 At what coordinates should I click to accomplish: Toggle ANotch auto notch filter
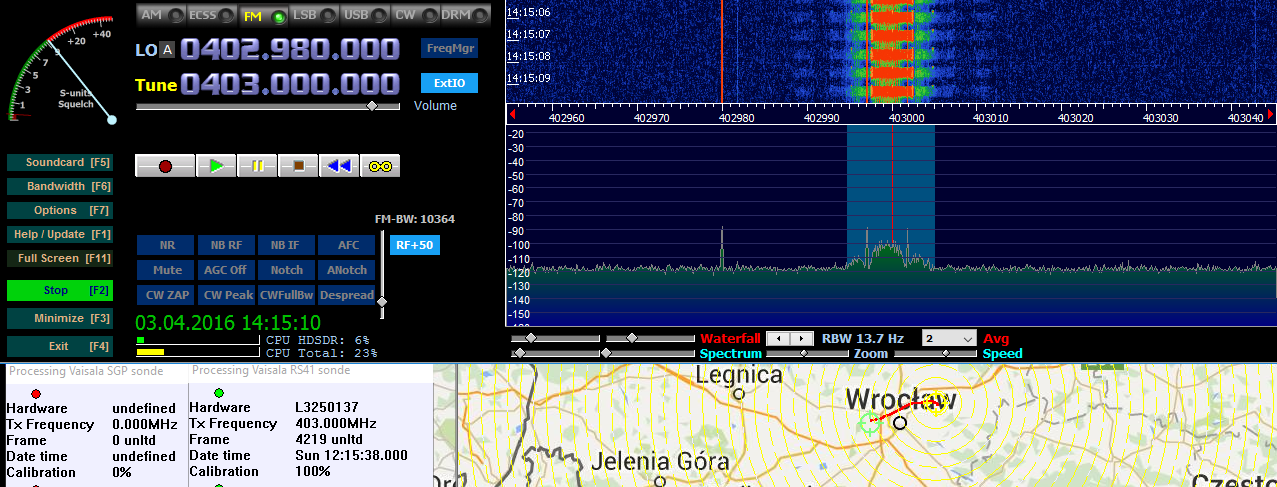[x=347, y=270]
